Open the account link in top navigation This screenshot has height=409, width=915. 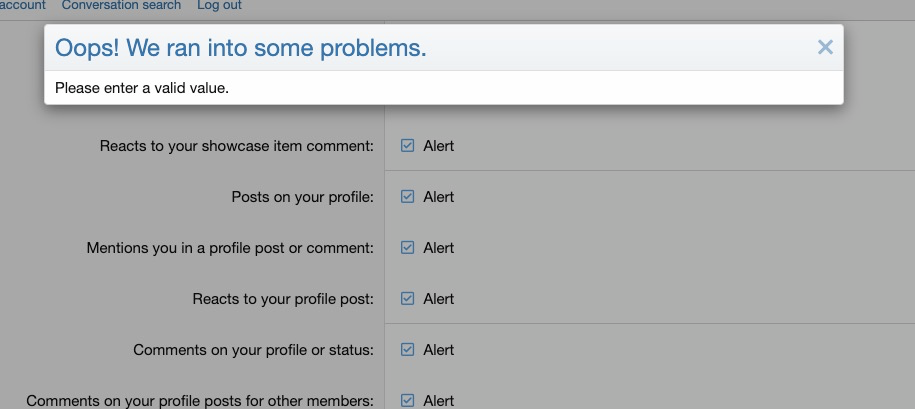tap(22, 5)
